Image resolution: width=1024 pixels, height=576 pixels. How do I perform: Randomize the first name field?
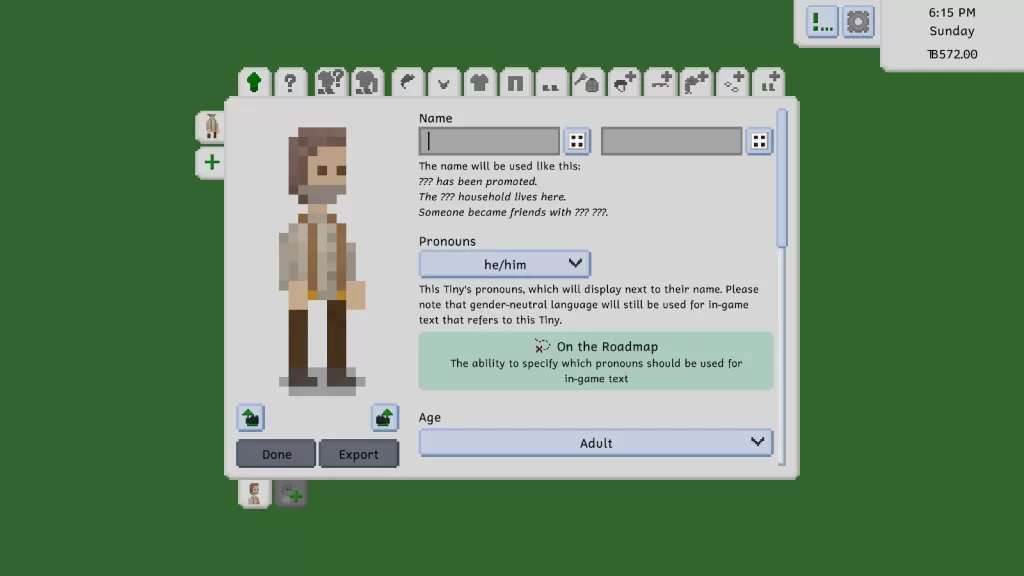point(577,140)
